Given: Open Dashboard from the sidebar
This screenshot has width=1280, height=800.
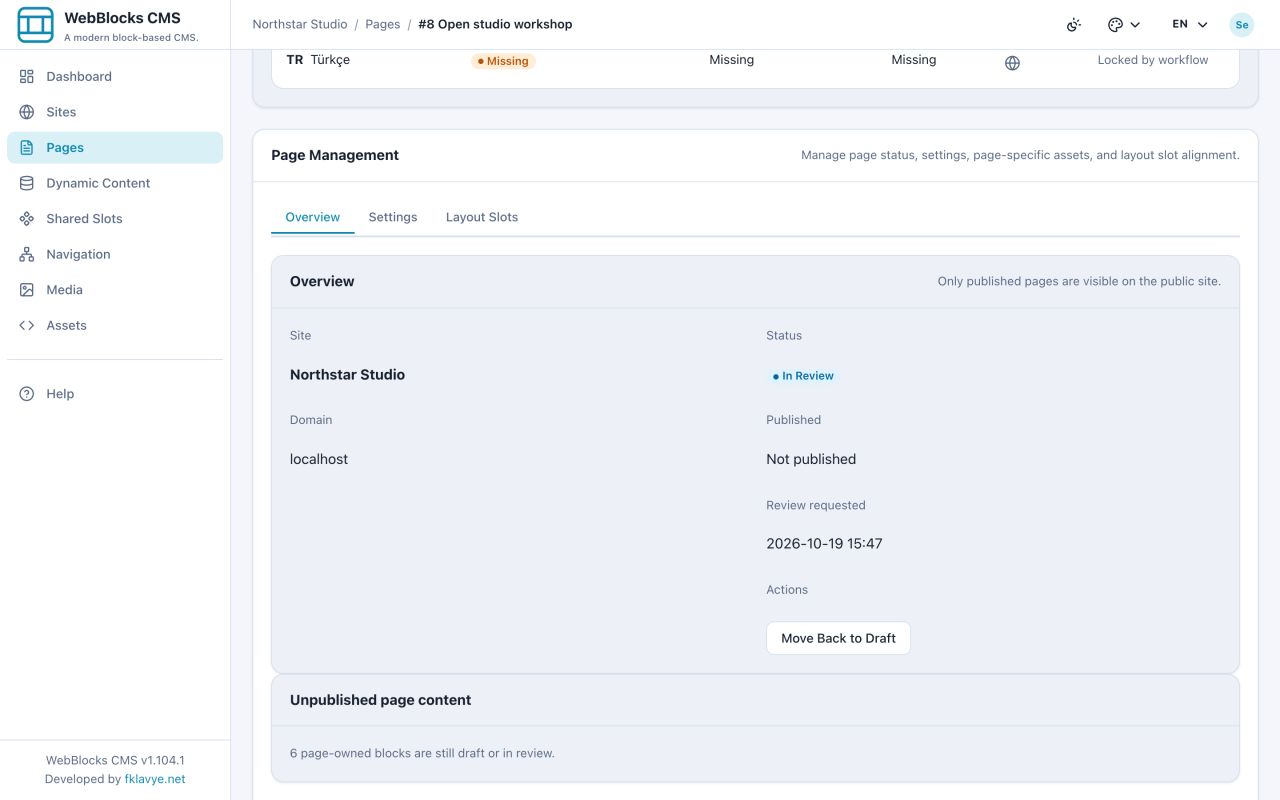Looking at the screenshot, I should point(115,76).
